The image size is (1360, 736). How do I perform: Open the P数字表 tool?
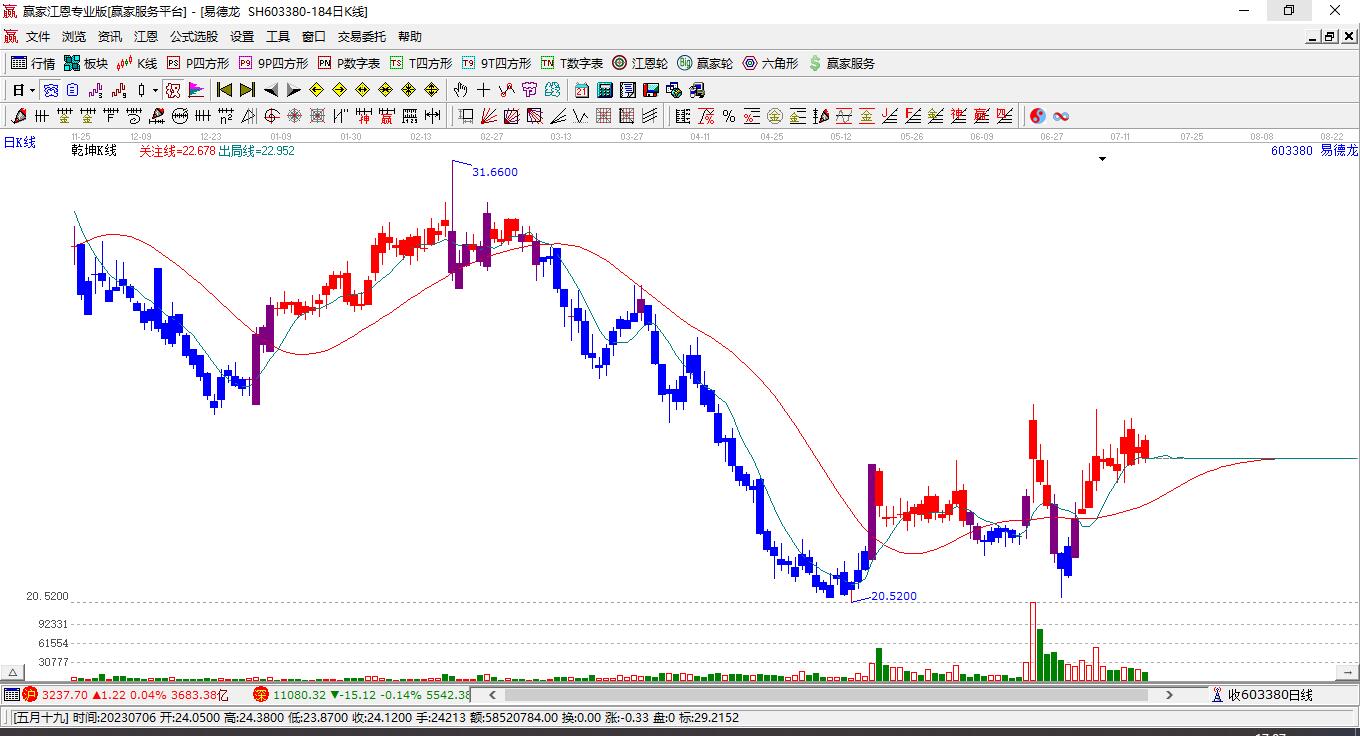[349, 63]
